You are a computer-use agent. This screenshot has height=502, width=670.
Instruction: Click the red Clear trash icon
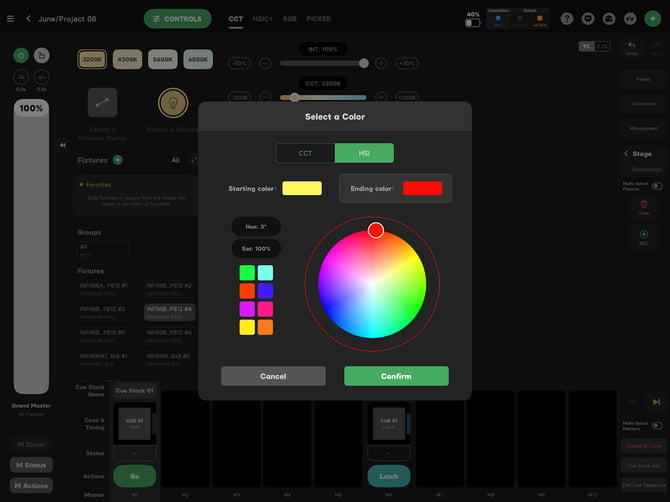pos(644,204)
